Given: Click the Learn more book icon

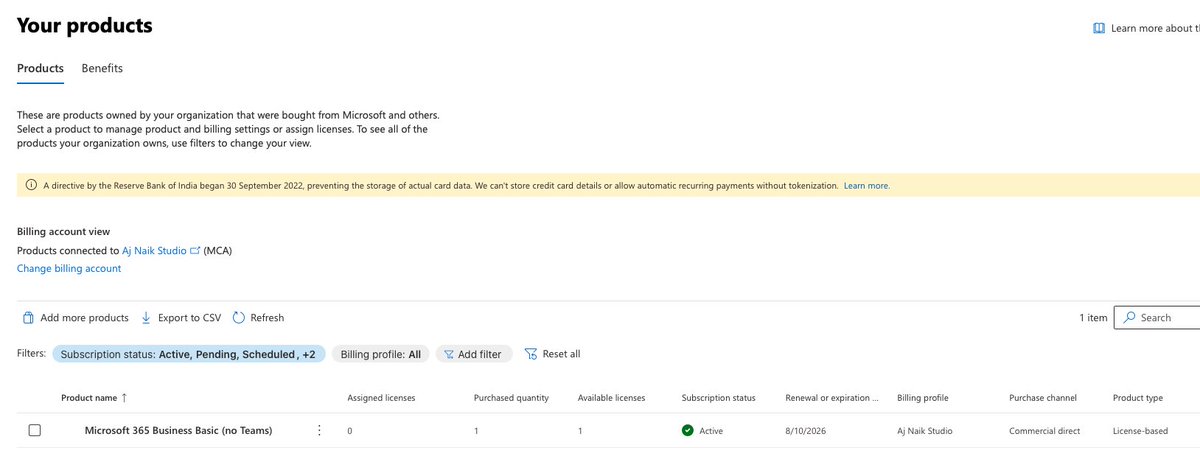Looking at the screenshot, I should [1099, 28].
